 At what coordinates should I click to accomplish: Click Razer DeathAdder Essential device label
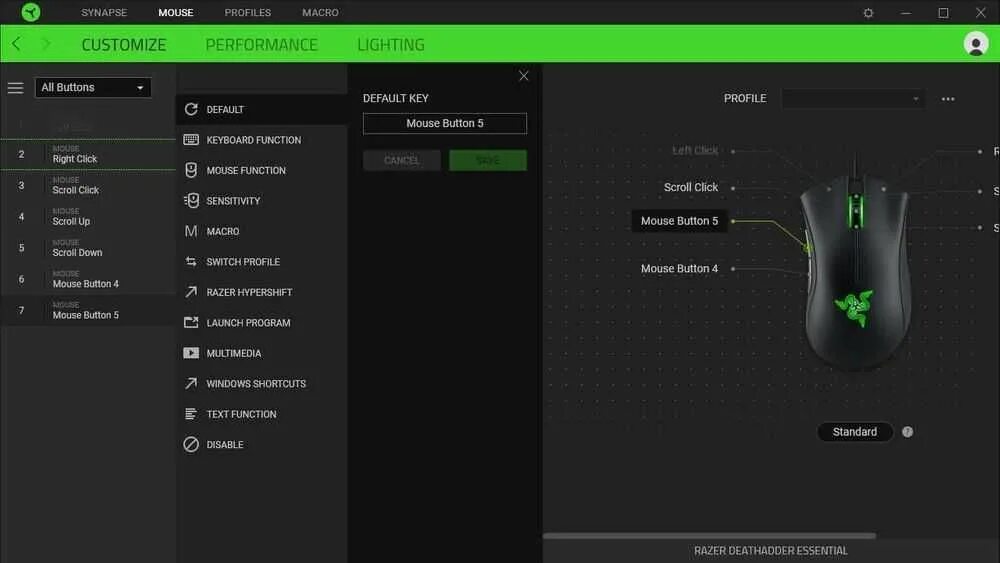[x=770, y=550]
